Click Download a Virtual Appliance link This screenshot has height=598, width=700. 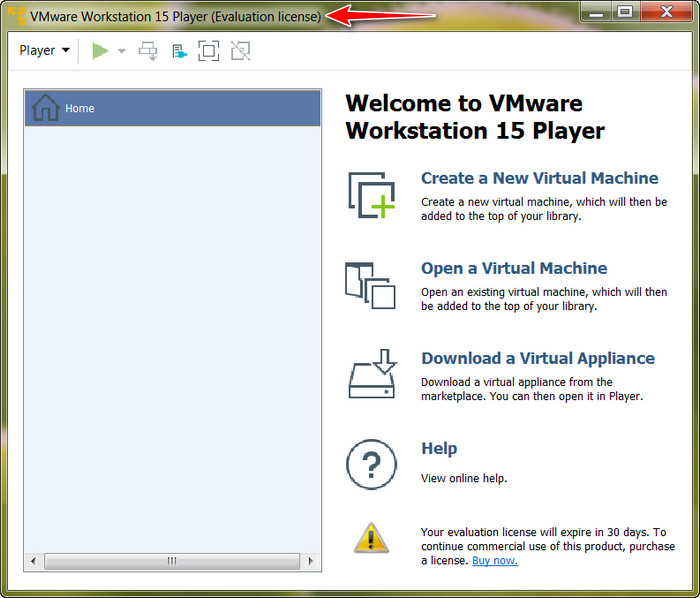(x=538, y=358)
